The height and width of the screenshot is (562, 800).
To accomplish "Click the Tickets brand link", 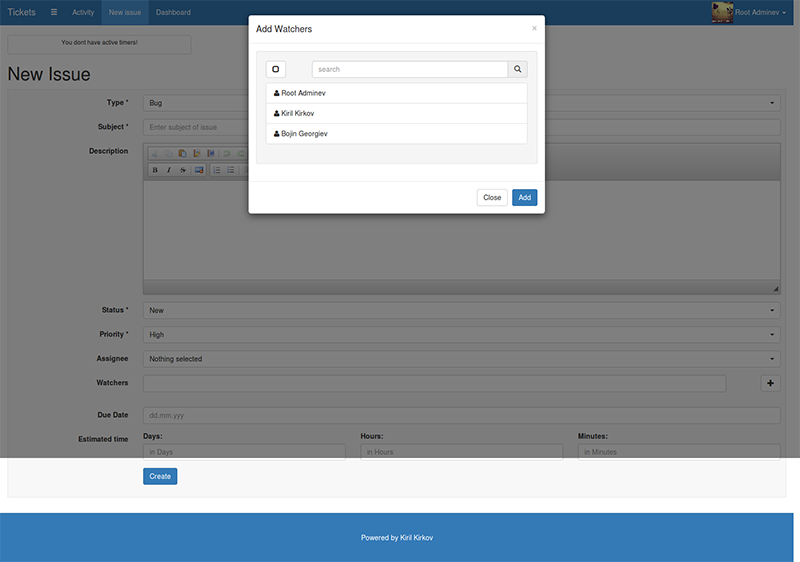I will tap(21, 12).
